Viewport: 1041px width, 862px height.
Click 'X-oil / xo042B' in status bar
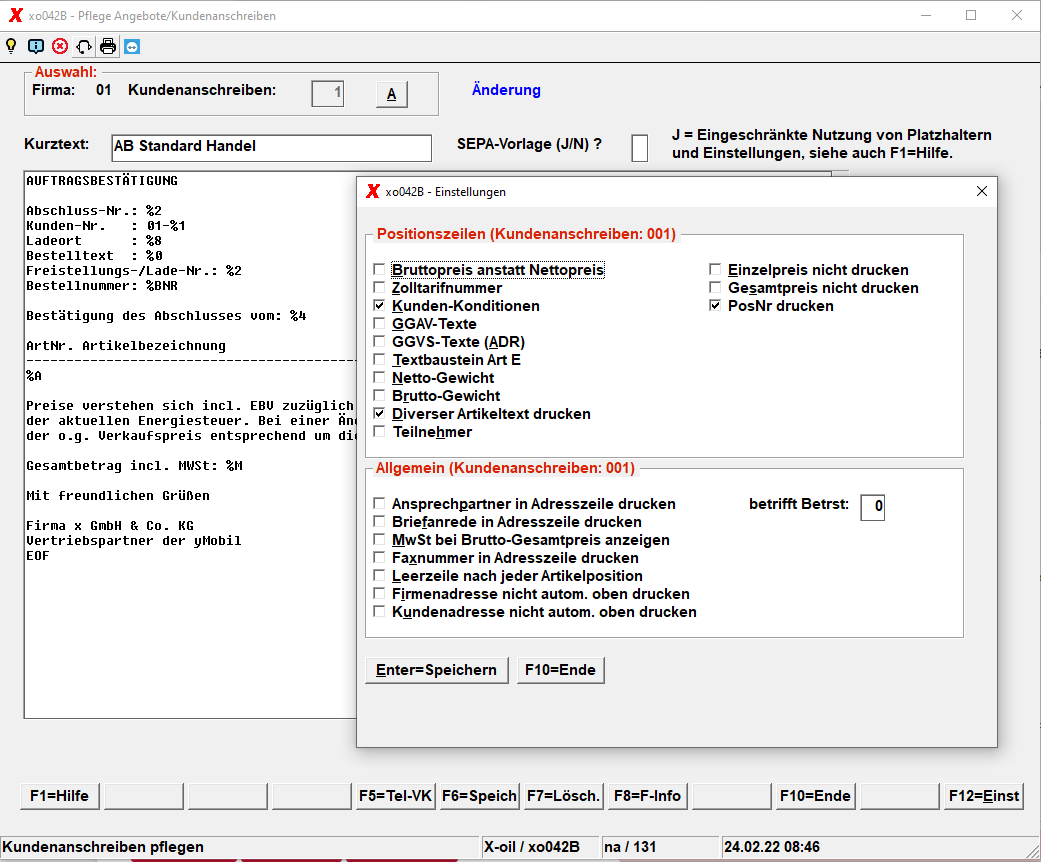[x=532, y=847]
